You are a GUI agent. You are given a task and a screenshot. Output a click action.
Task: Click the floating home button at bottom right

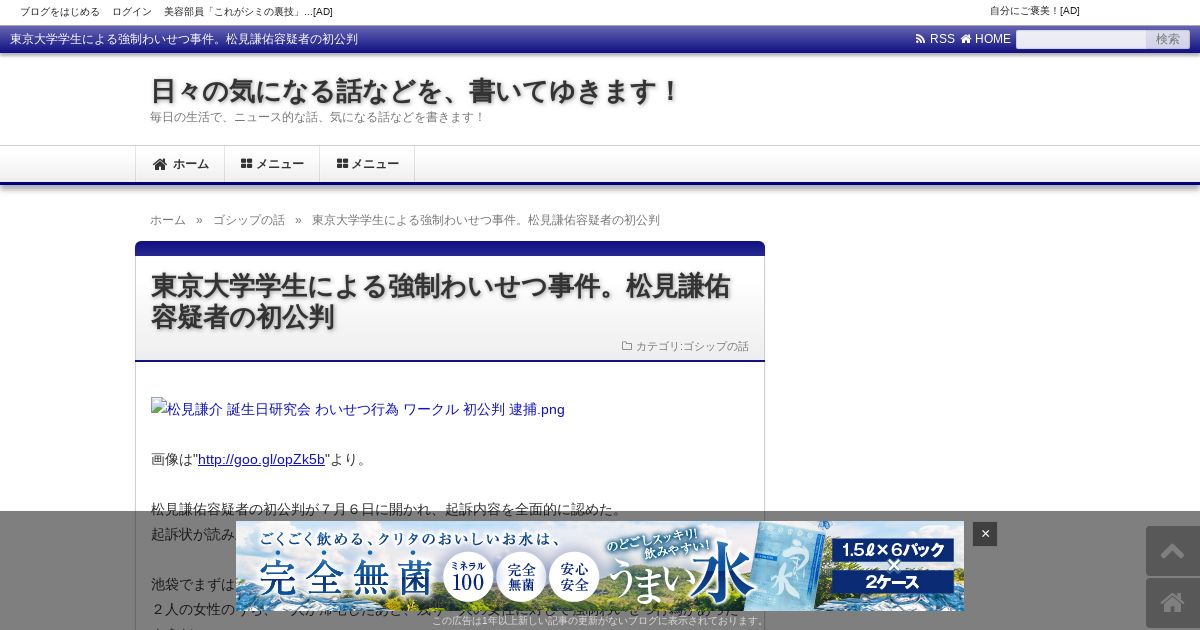(1173, 603)
